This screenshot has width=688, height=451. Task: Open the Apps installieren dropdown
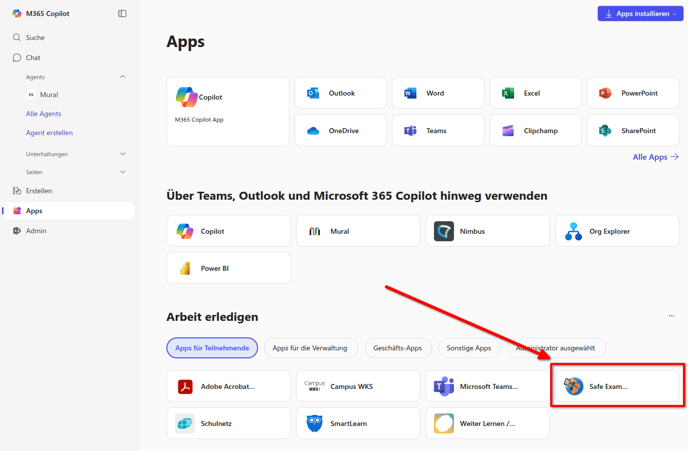tap(640, 14)
